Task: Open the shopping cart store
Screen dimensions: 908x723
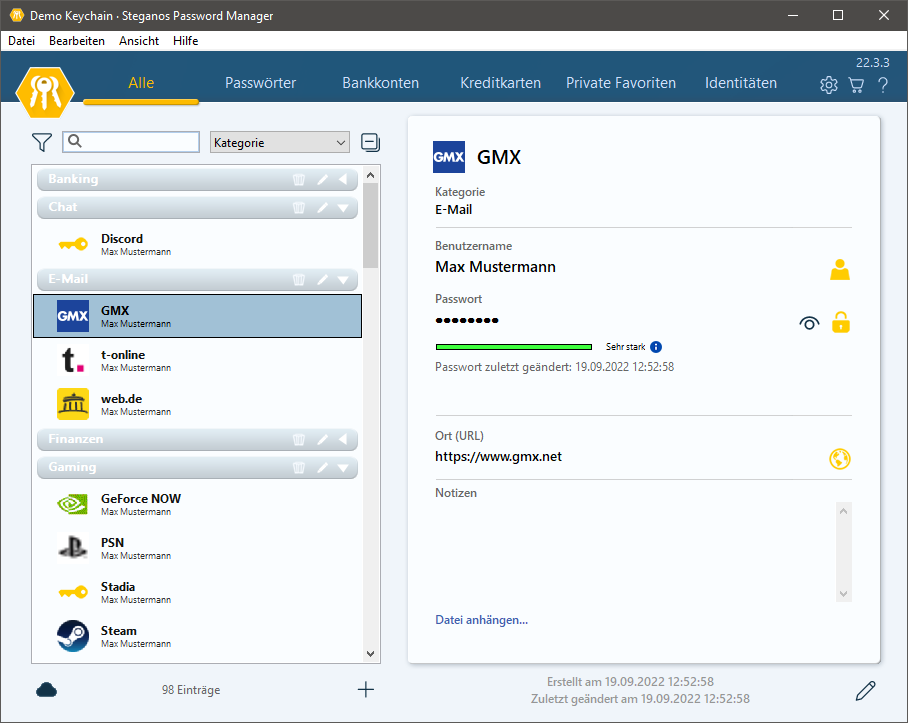Action: pos(856,85)
